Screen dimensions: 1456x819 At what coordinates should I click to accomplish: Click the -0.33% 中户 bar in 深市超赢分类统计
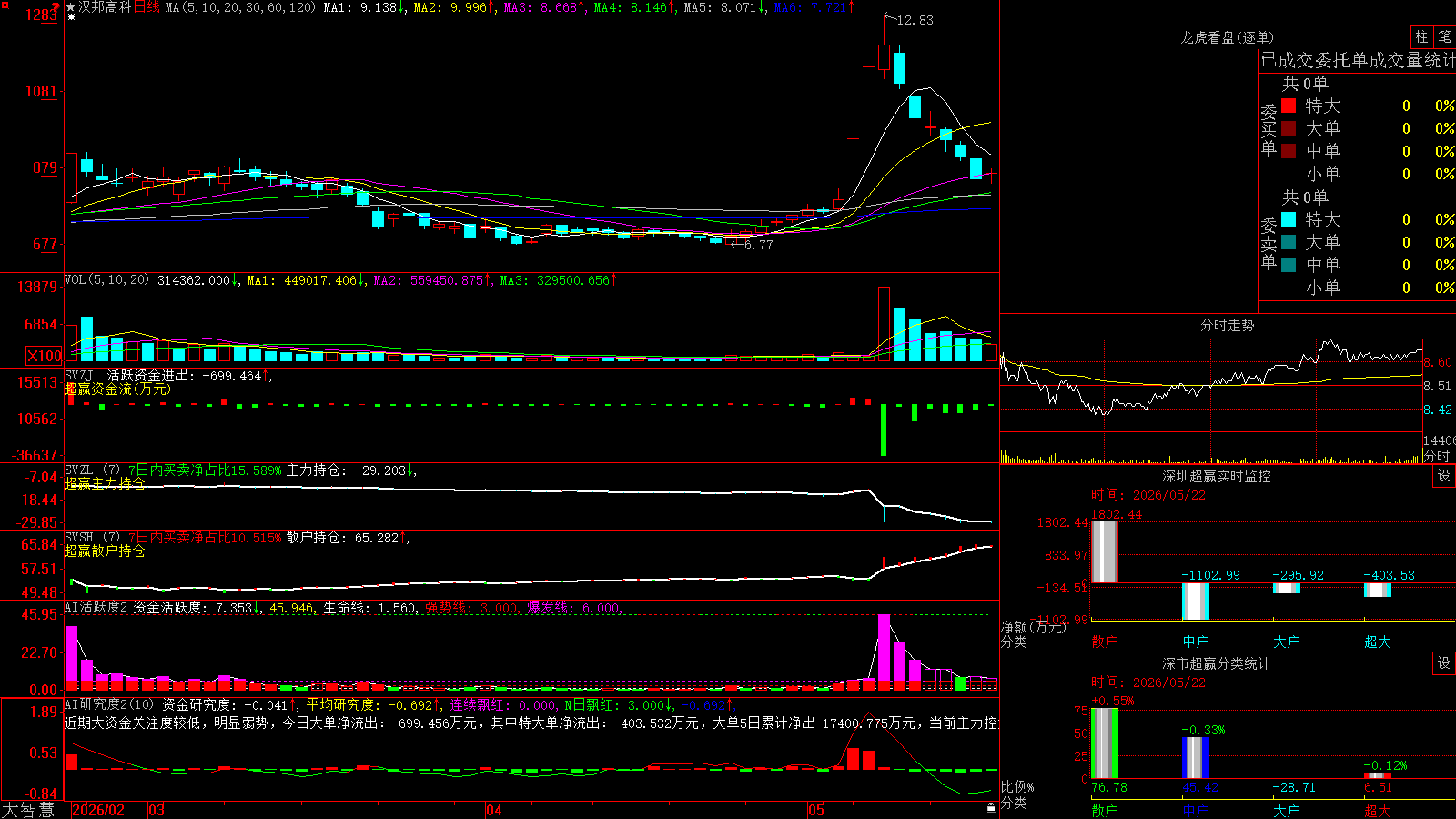click(x=1196, y=757)
